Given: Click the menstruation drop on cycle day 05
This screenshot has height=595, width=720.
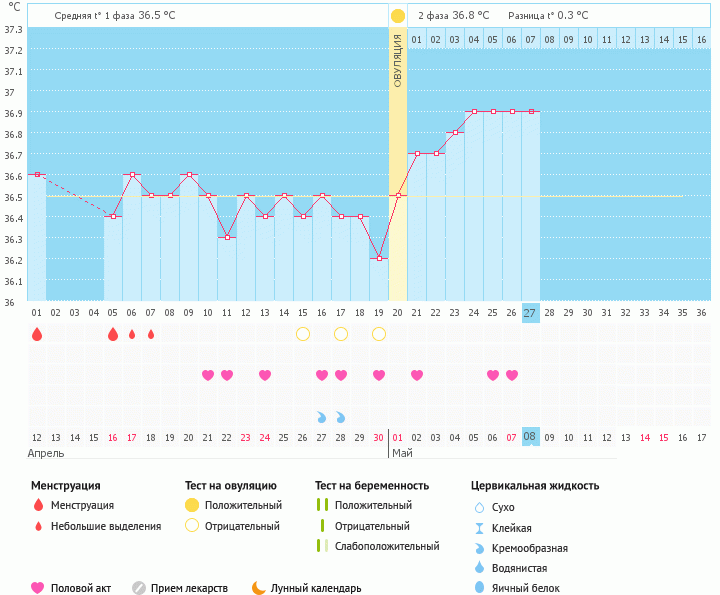Looking at the screenshot, I should tap(113, 334).
